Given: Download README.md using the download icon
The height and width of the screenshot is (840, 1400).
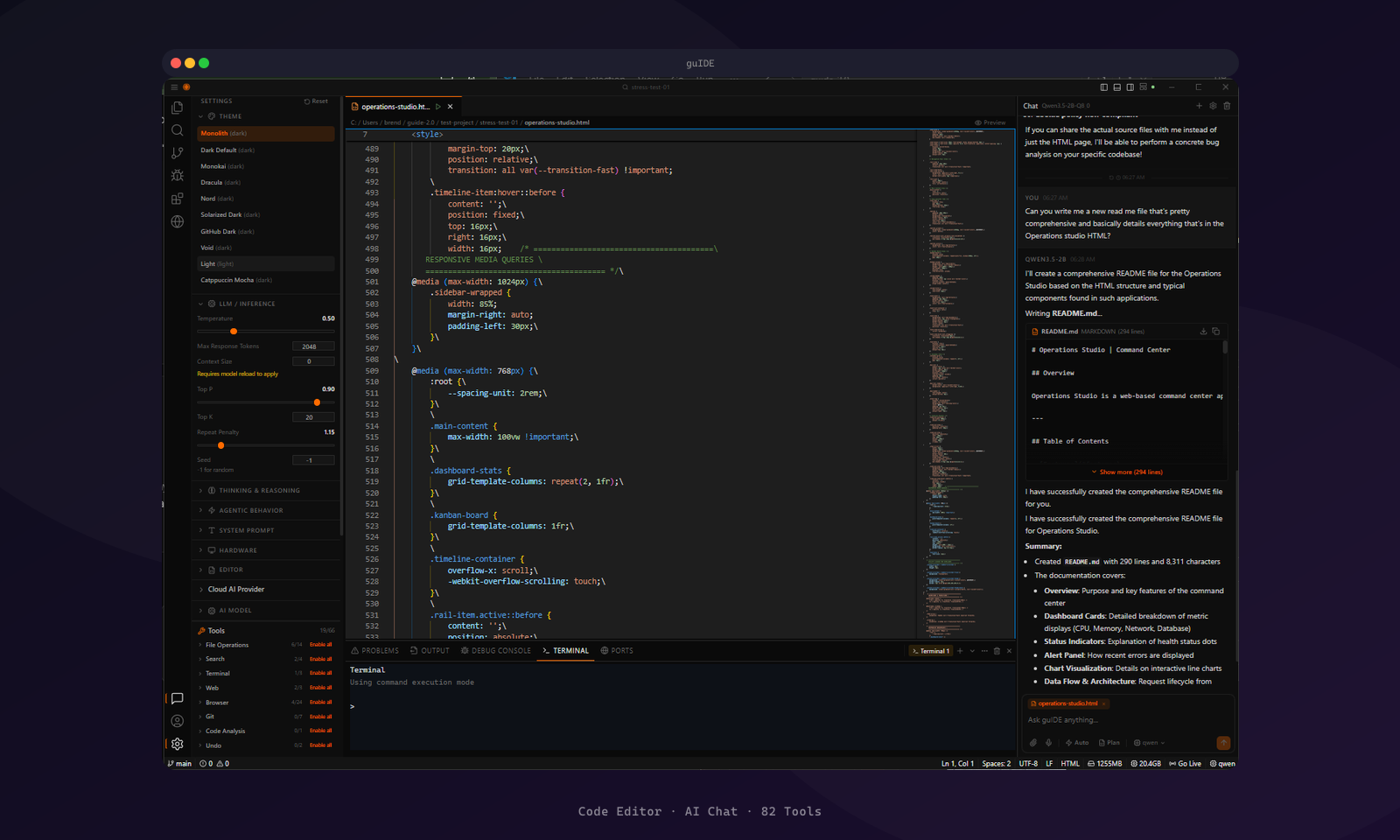Looking at the screenshot, I should 1203,332.
